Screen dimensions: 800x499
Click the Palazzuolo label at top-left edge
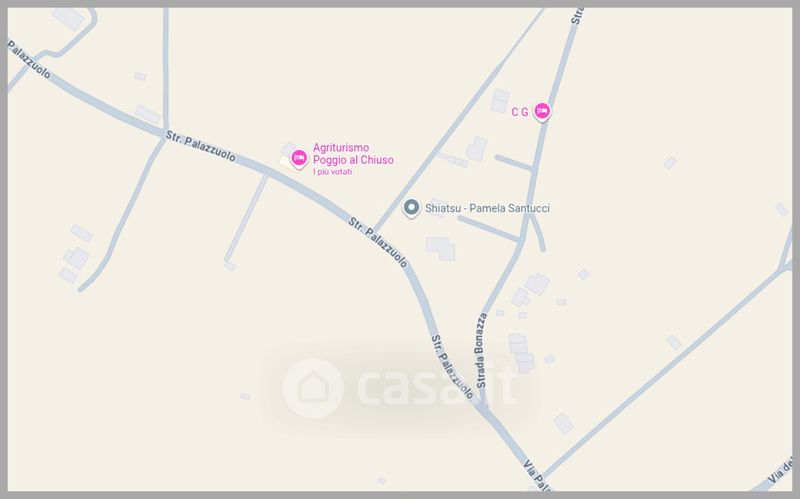29,60
